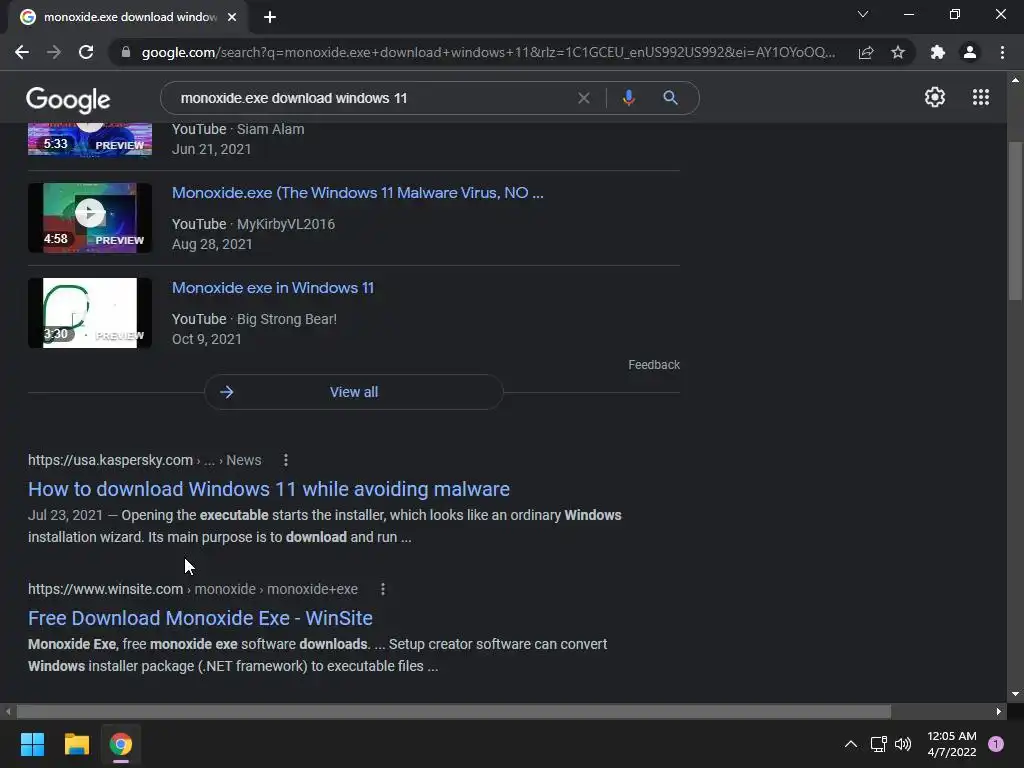
Task: Play the 5:33 Siam Alam video thumbnail
Action: click(89, 139)
